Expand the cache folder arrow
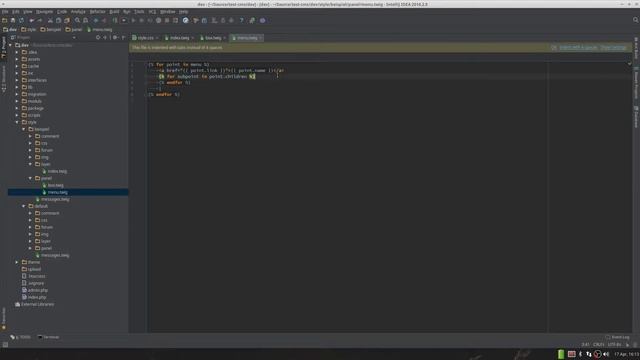This screenshot has height=360, width=640. (17, 66)
